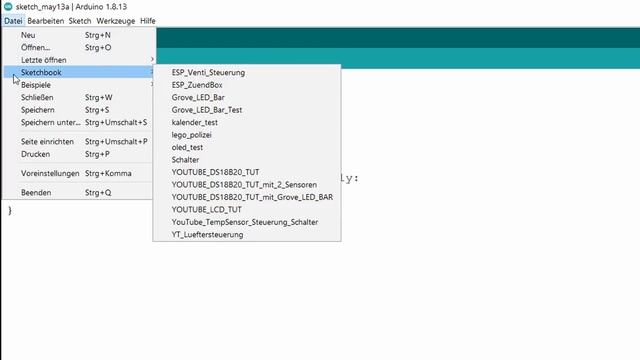Open the YOUTUBE_LCD_TUT sketch

pyautogui.click(x=247, y=209)
